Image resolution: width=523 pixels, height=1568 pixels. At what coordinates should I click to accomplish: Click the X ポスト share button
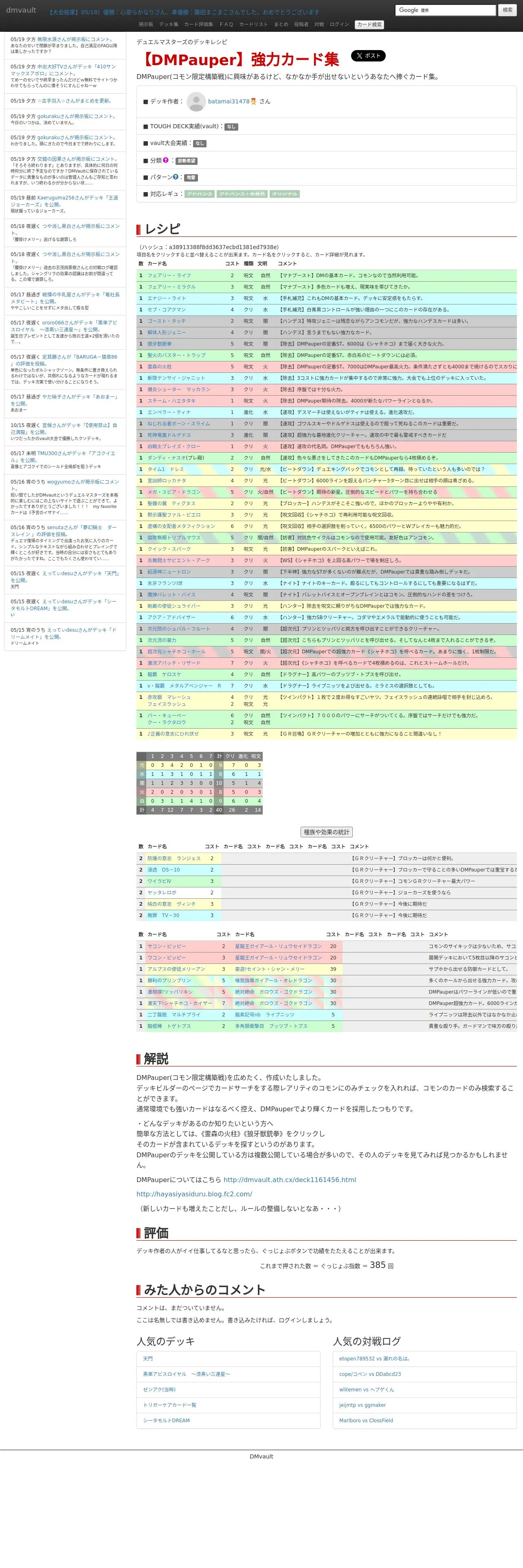(368, 55)
